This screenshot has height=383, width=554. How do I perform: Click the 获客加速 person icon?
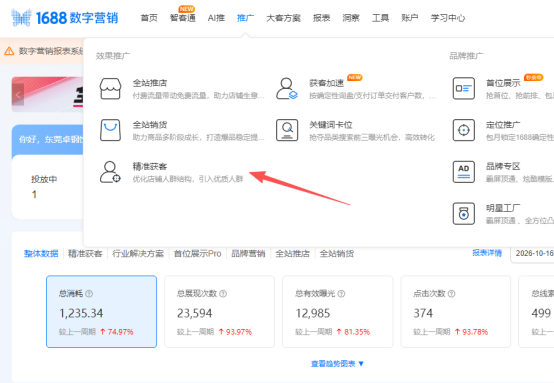(x=287, y=89)
